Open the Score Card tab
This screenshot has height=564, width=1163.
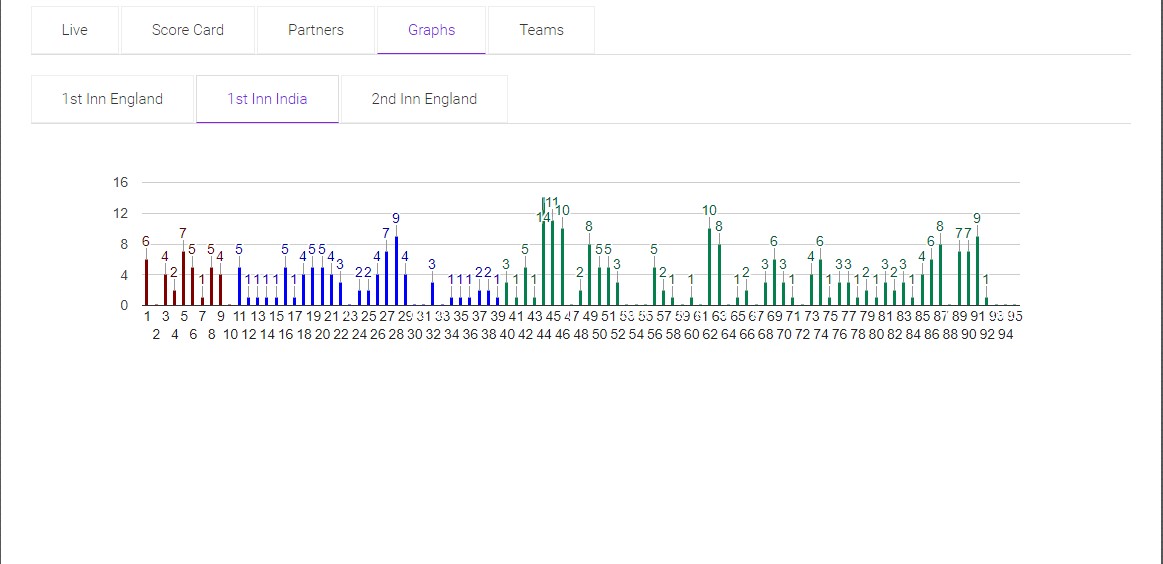point(188,30)
